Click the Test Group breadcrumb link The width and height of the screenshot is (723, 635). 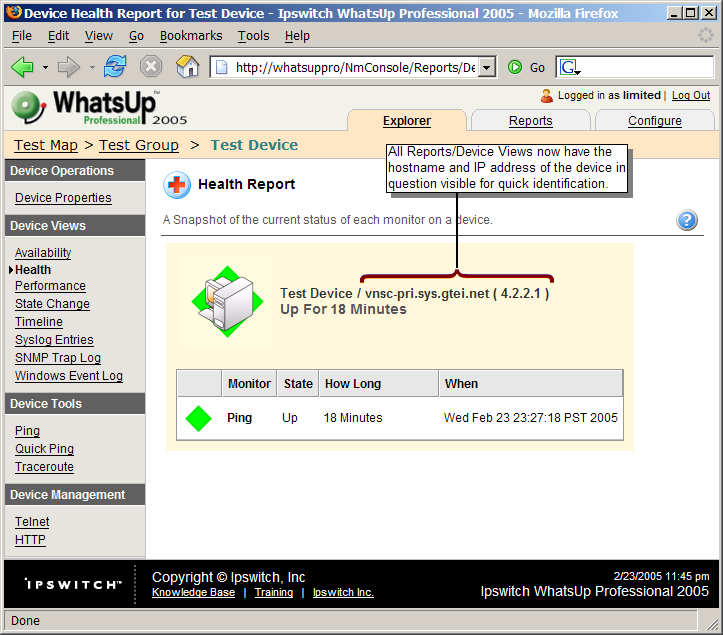pos(139,145)
